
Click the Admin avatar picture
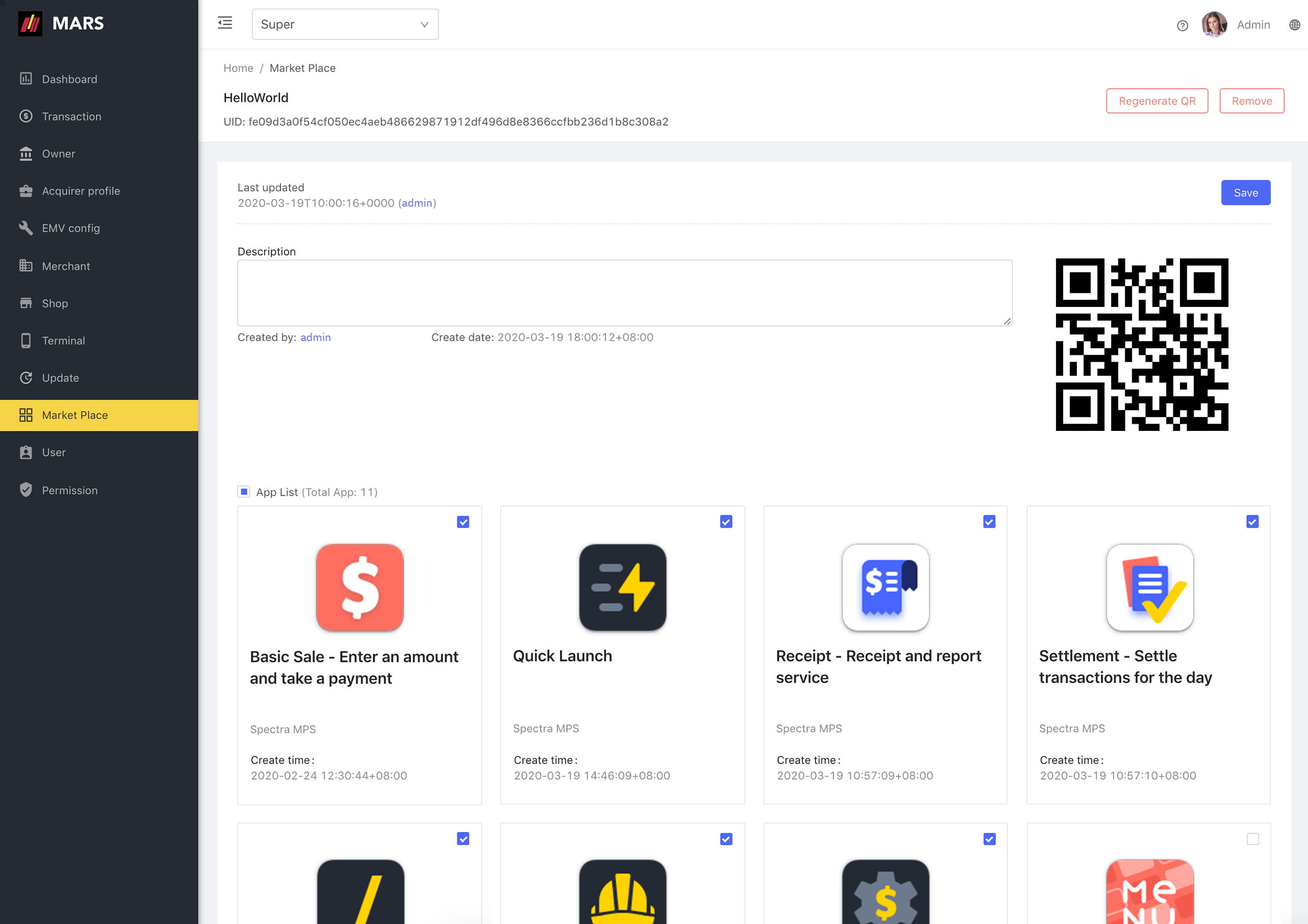pos(1214,25)
